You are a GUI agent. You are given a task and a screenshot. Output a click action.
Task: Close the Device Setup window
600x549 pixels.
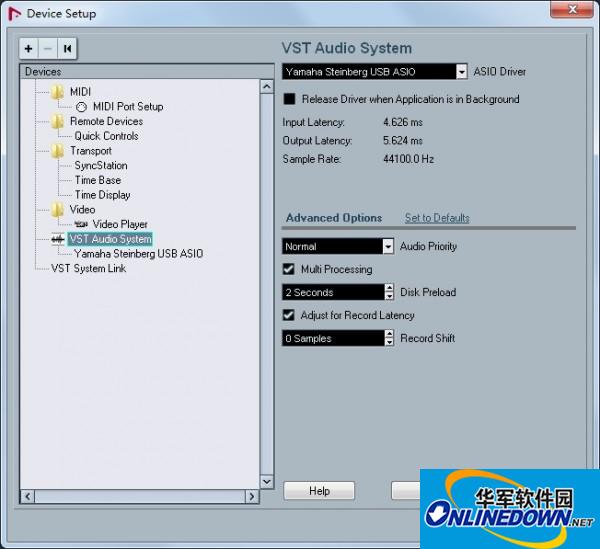[572, 9]
